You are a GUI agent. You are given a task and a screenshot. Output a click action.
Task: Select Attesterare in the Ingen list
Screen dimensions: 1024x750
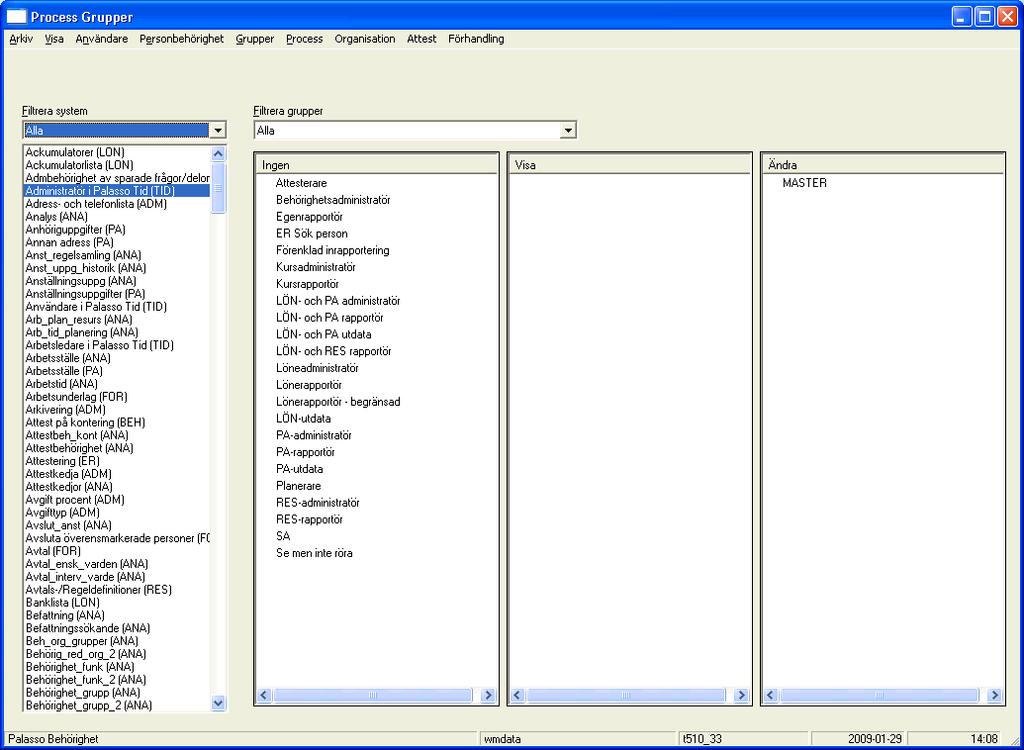pyautogui.click(x=301, y=184)
